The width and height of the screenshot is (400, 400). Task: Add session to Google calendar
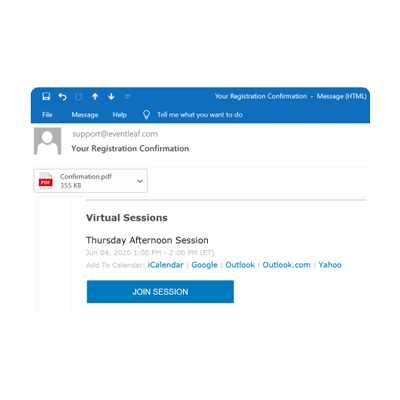coord(204,265)
